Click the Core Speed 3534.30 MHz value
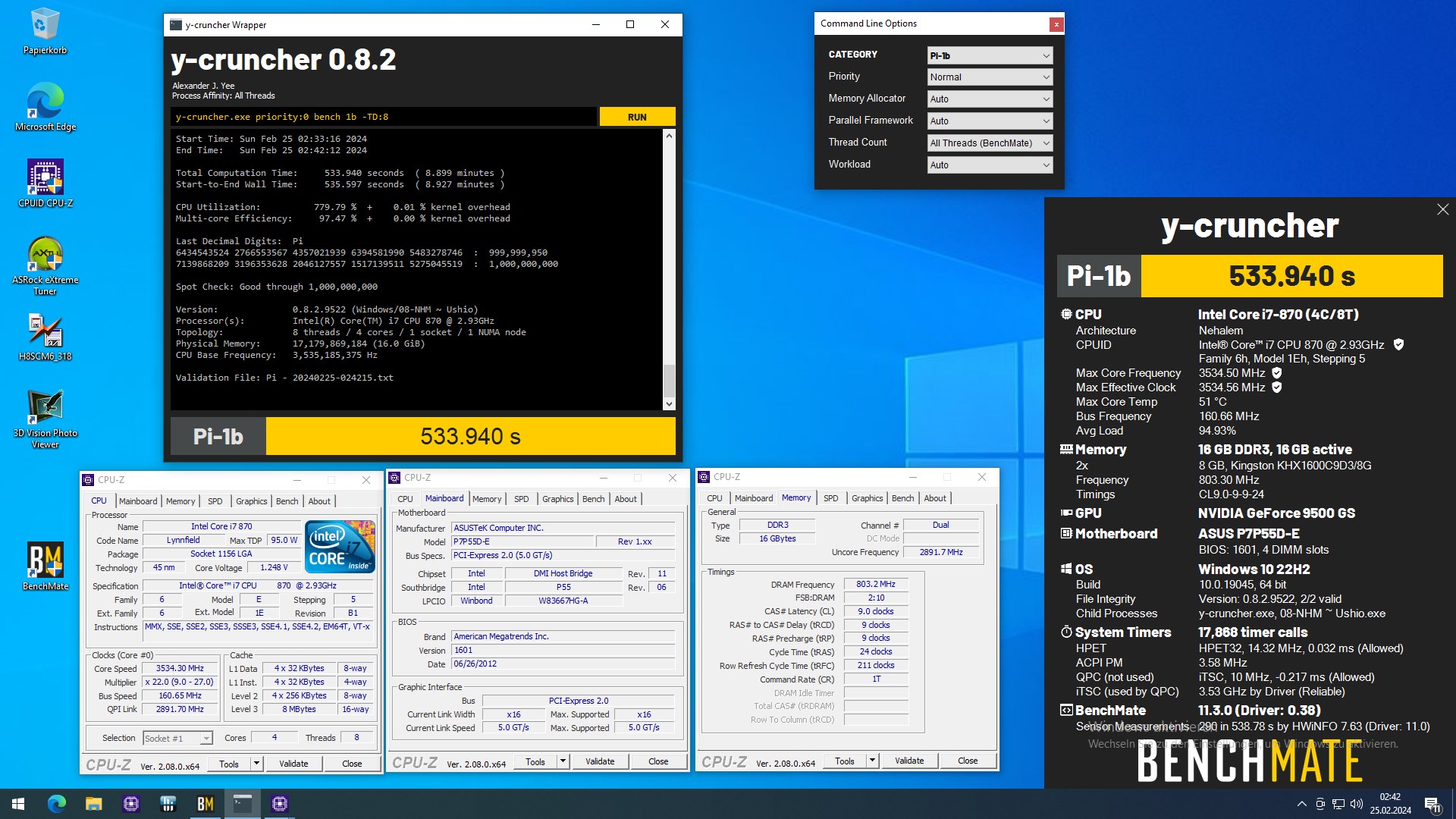The width and height of the screenshot is (1456, 819). [180, 669]
